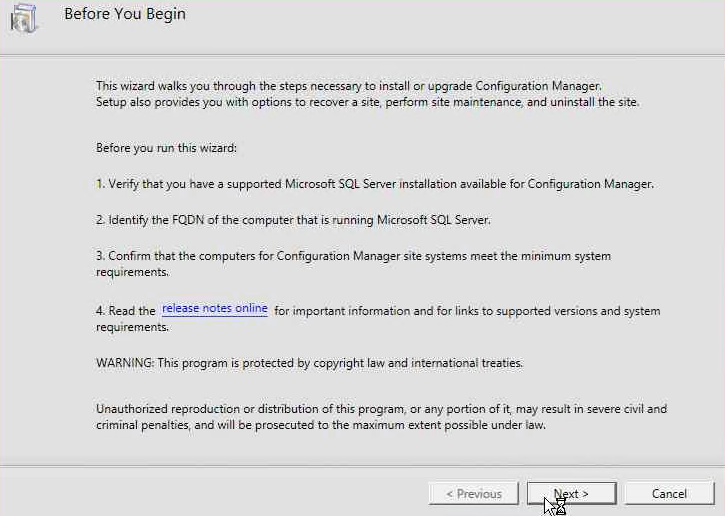Cancel the setup wizard
725x516 pixels.
click(x=670, y=493)
